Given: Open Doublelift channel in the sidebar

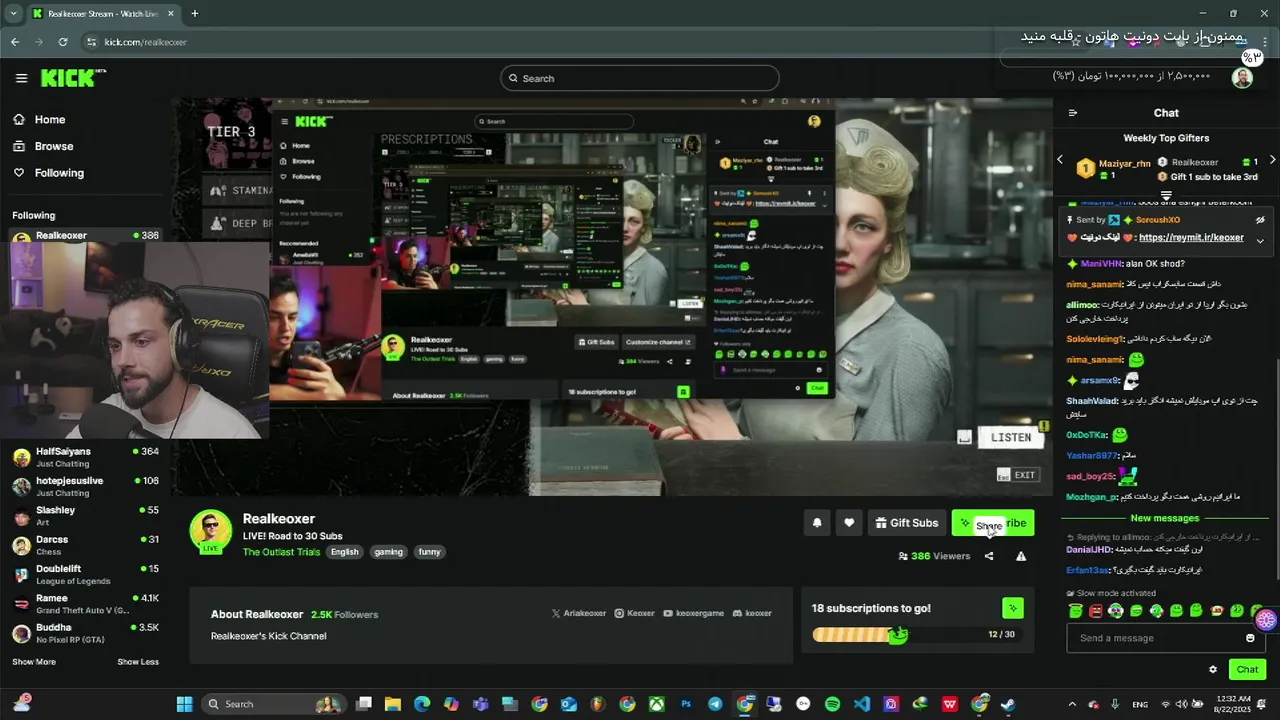Looking at the screenshot, I should pos(85,575).
